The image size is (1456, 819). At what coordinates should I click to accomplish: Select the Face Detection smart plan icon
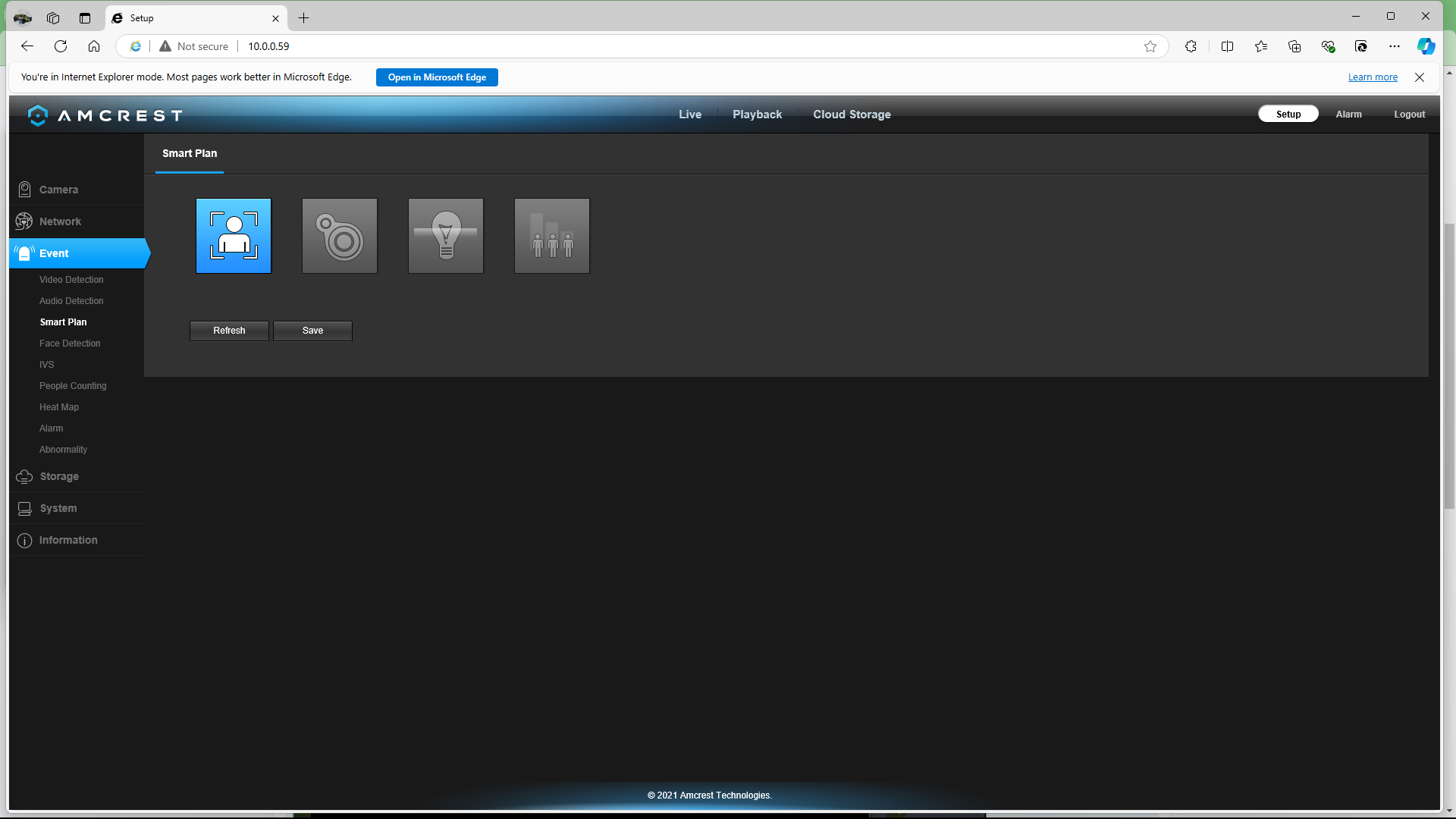click(x=234, y=236)
